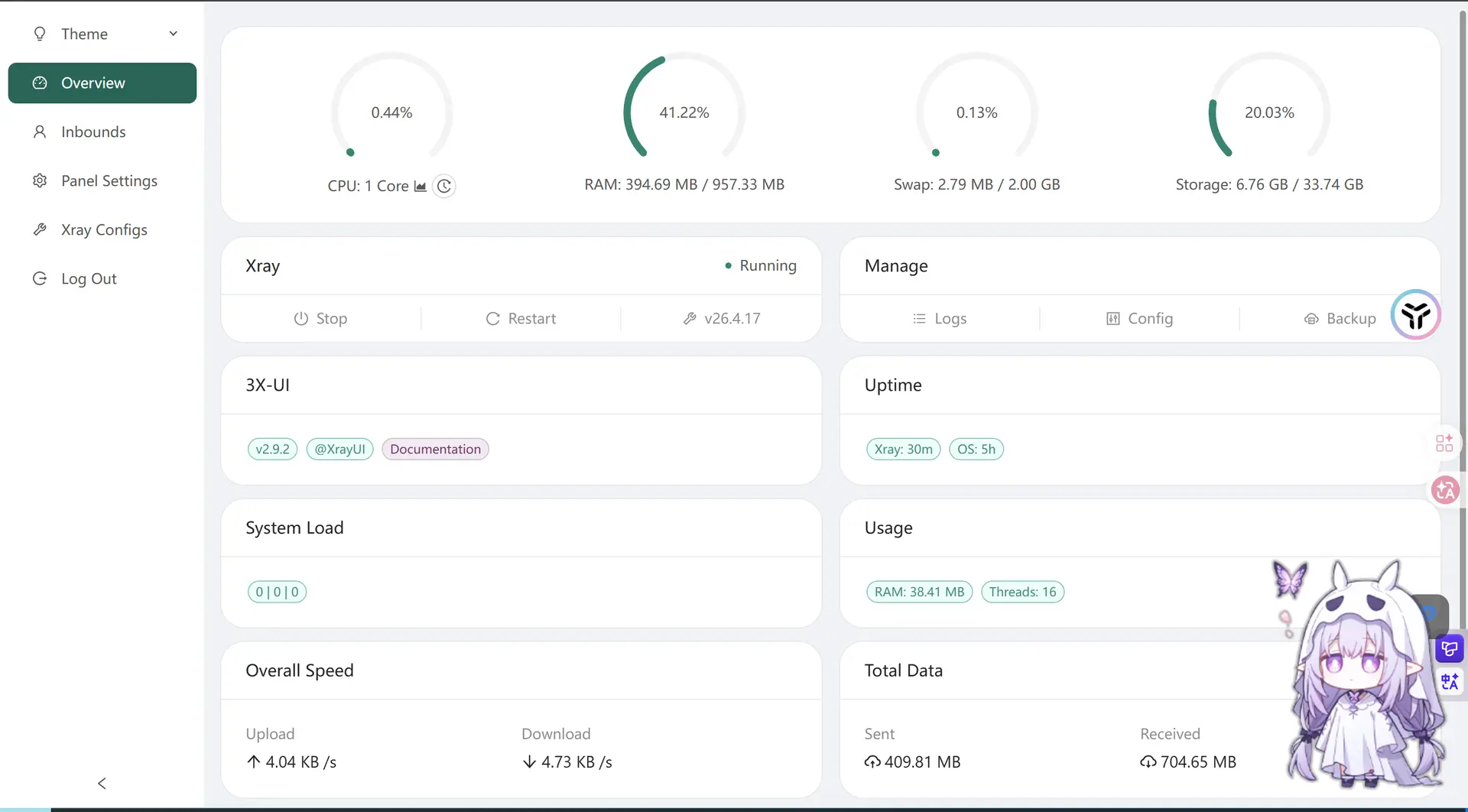
Task: Click the CPU clock history icon
Action: (444, 186)
